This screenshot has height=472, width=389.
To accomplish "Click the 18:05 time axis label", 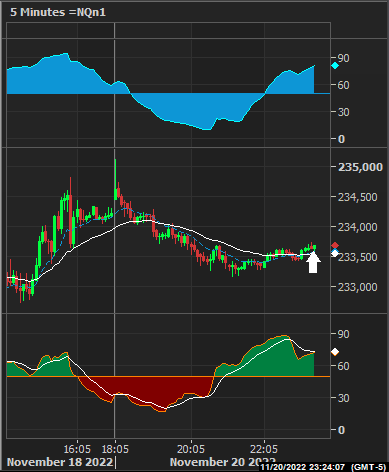I will [x=115, y=449].
